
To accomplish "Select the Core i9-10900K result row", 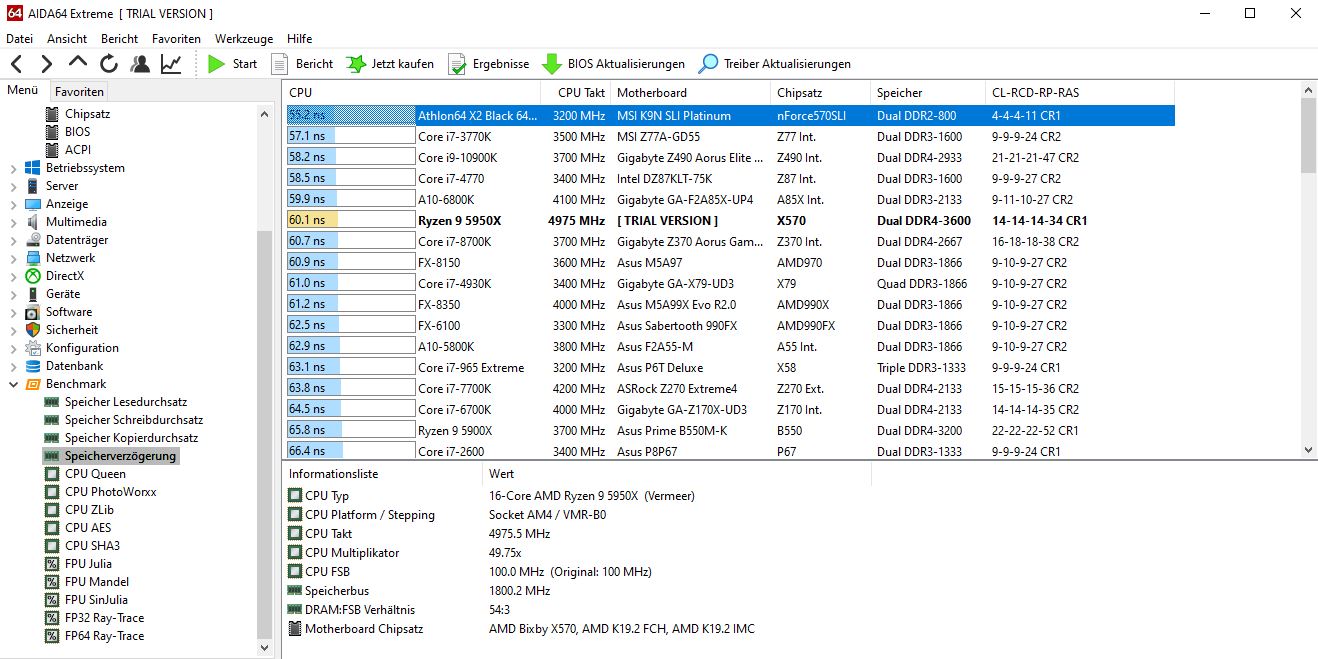I will tap(730, 157).
